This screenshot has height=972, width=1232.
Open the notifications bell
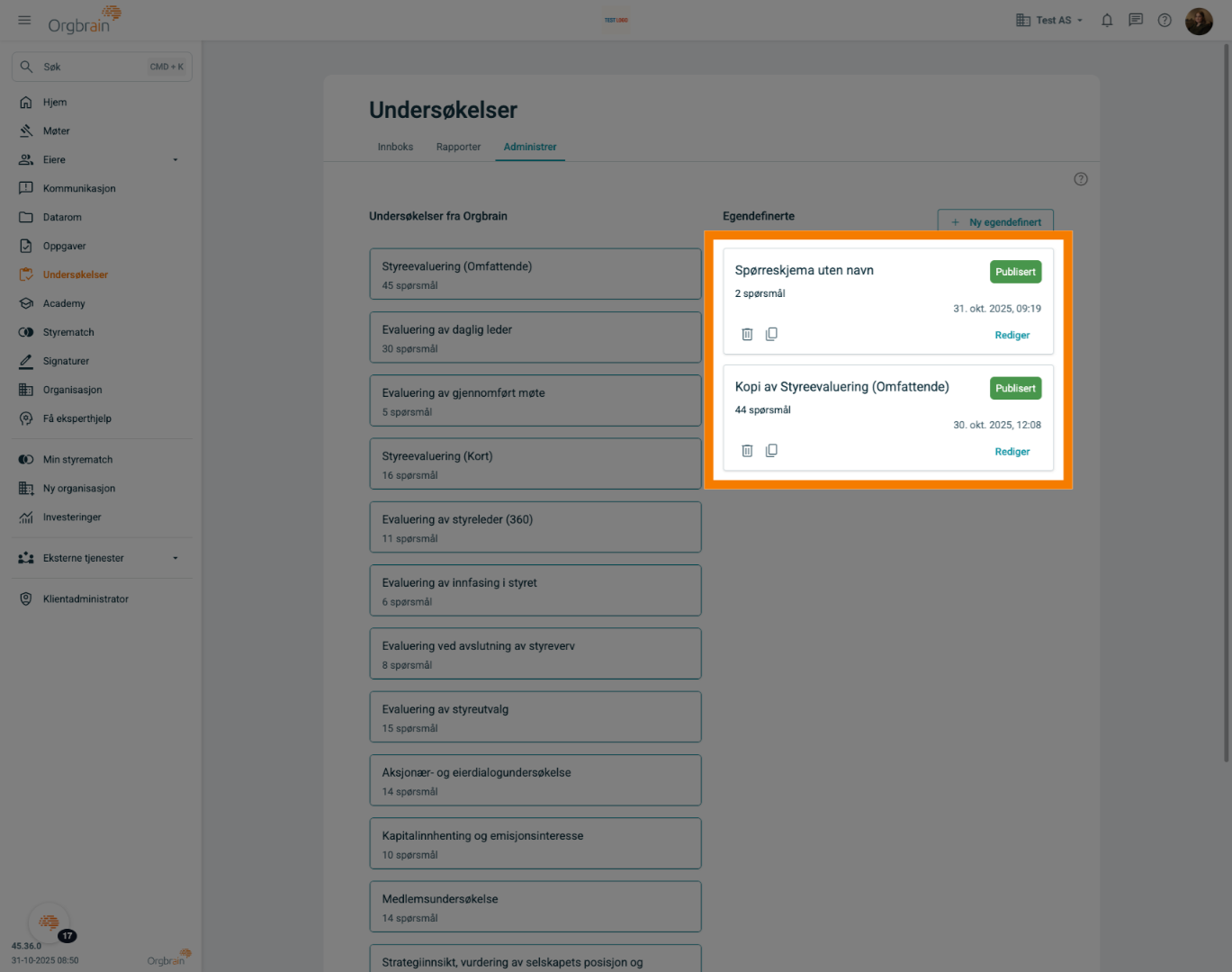(1107, 20)
